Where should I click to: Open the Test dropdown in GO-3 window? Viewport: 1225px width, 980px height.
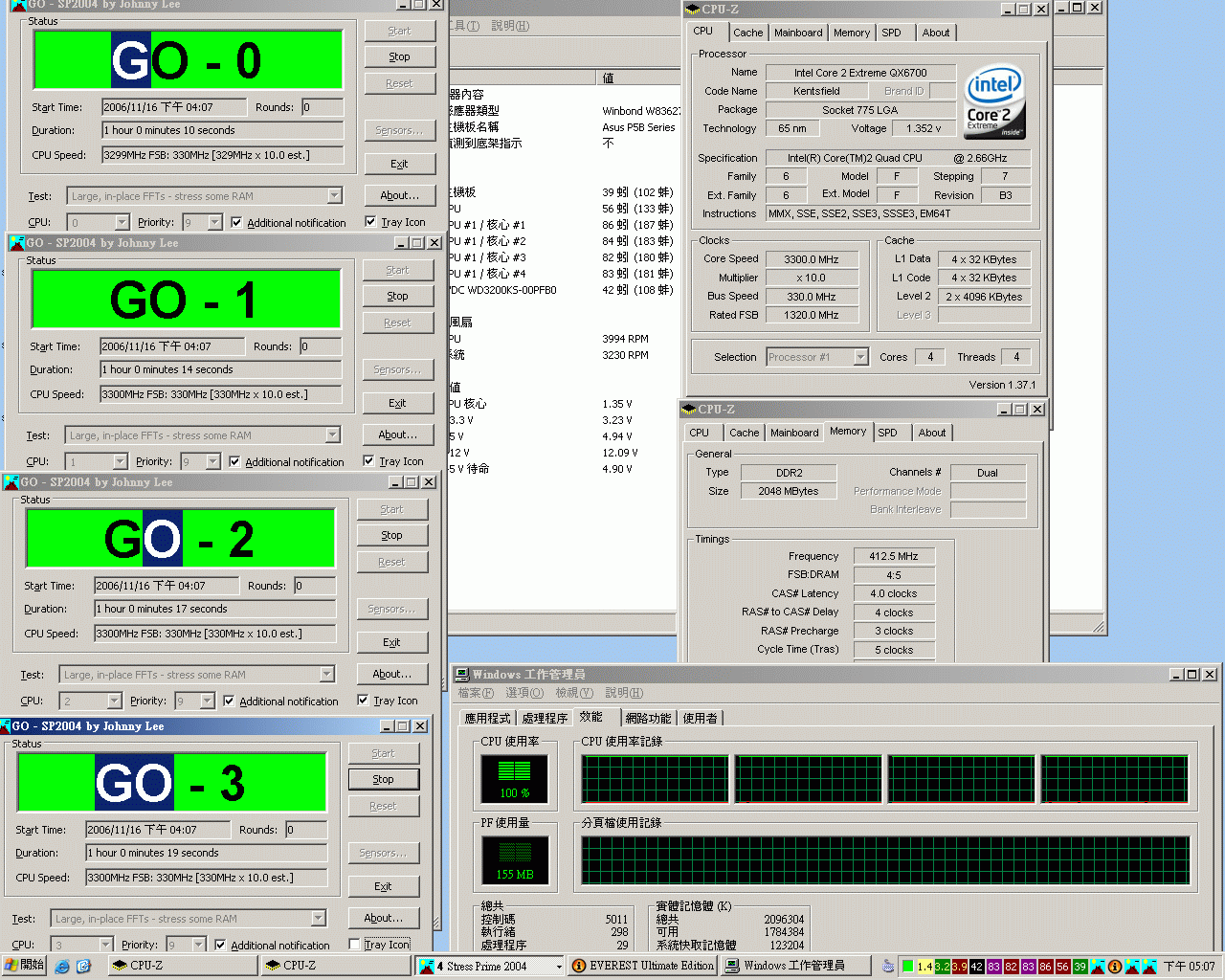tap(318, 919)
